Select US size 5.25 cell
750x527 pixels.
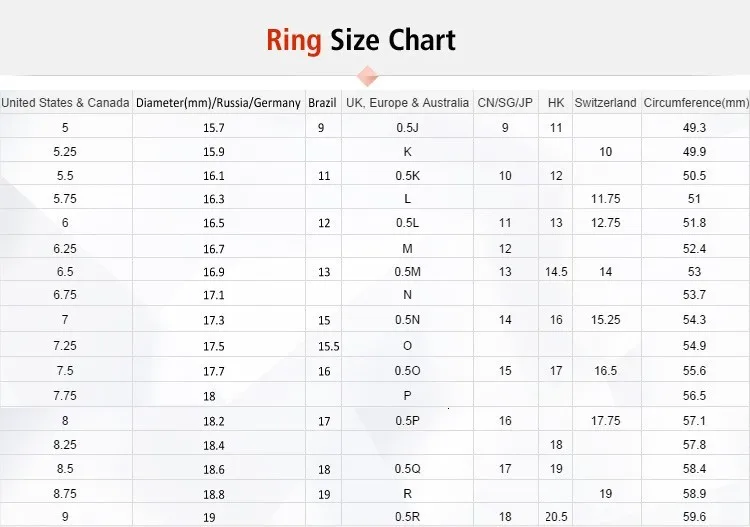coord(66,152)
